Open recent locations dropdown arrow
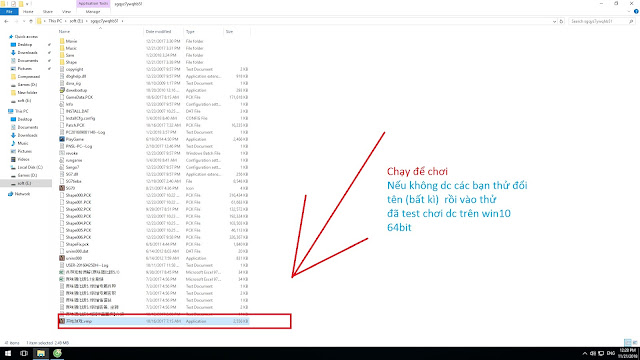 (x=24, y=21)
